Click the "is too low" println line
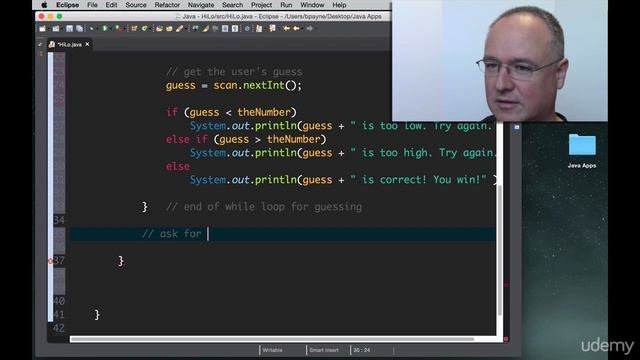Screen dimensions: 640x360 (342, 126)
